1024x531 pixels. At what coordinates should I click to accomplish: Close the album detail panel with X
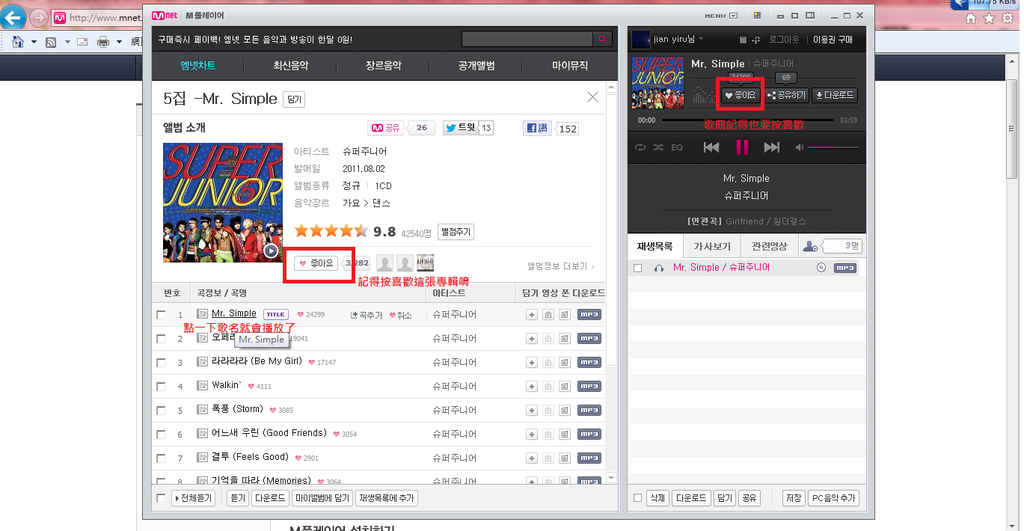click(592, 97)
